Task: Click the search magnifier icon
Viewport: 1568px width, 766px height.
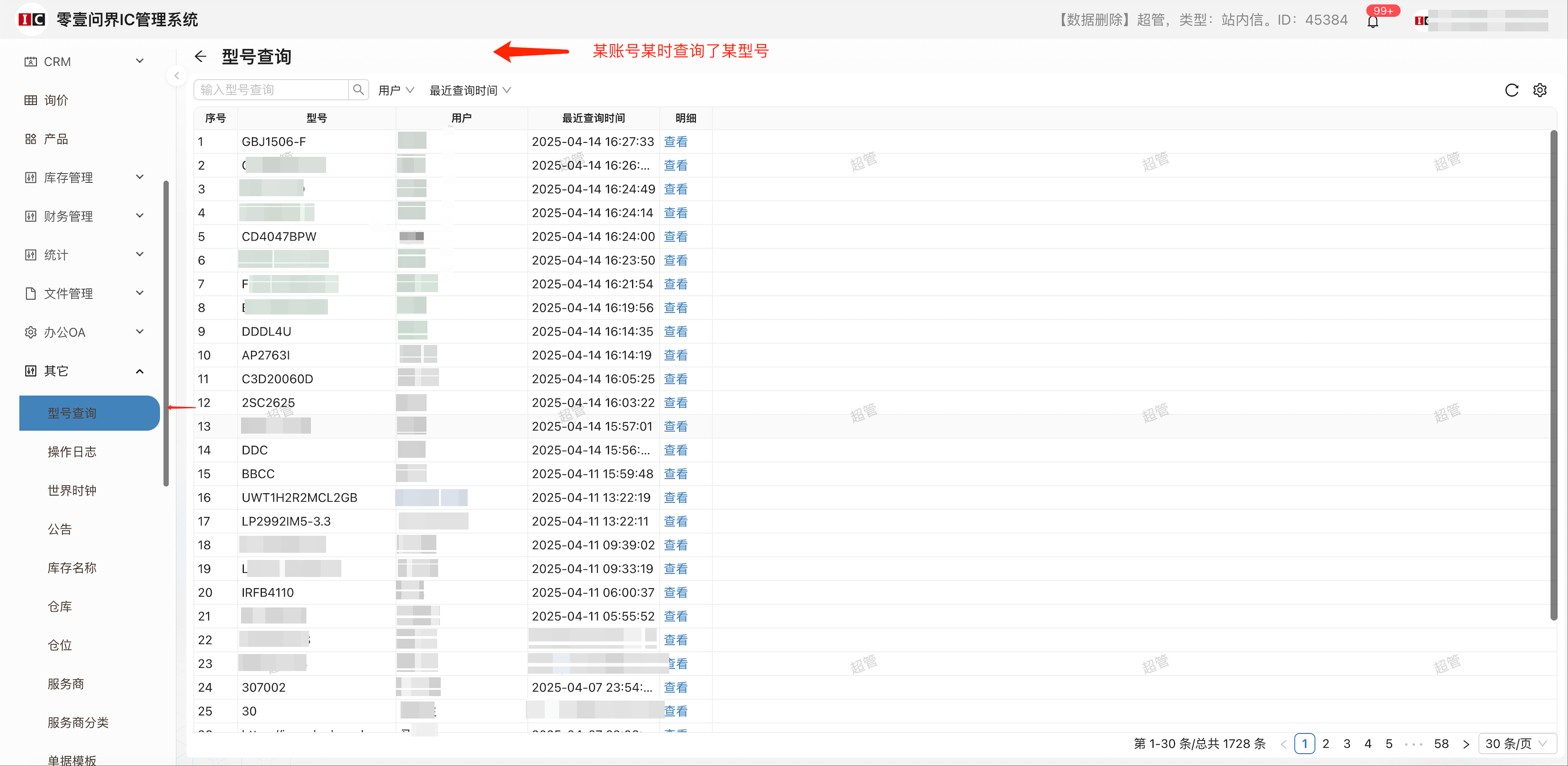Action: (x=358, y=90)
